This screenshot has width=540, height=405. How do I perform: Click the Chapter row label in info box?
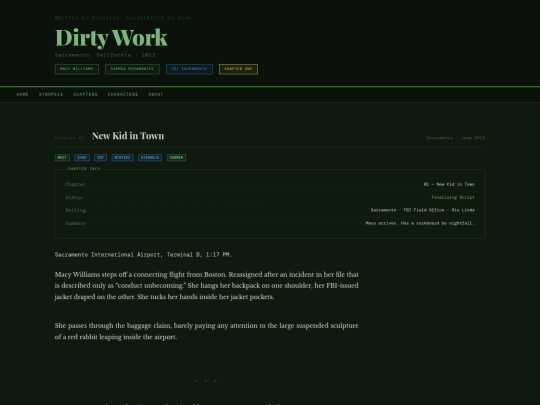tap(75, 184)
